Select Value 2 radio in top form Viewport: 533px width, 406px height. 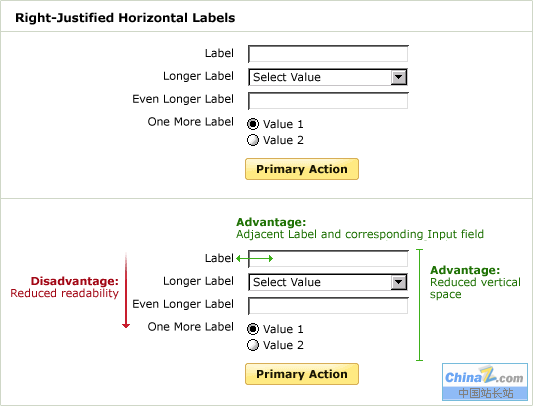point(253,140)
